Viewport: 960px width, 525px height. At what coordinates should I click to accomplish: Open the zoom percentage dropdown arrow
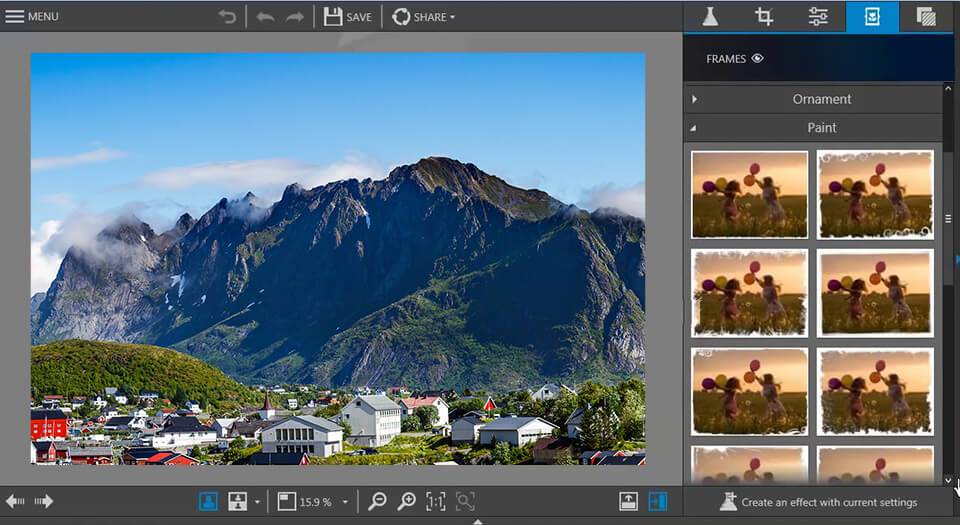(345, 502)
